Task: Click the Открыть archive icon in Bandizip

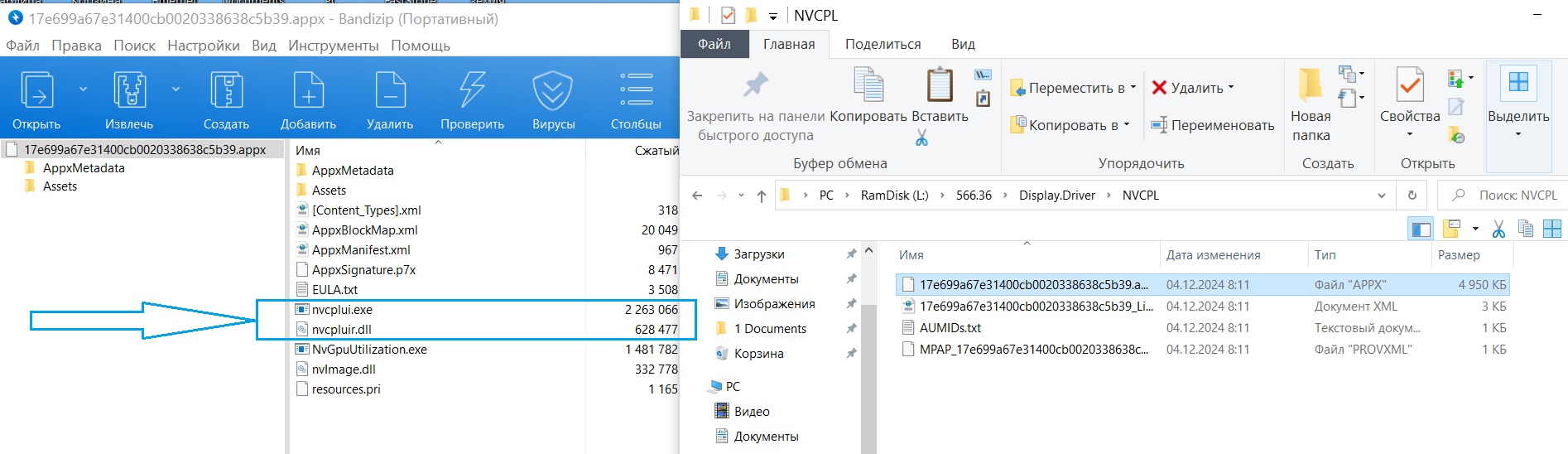Action: click(x=36, y=89)
